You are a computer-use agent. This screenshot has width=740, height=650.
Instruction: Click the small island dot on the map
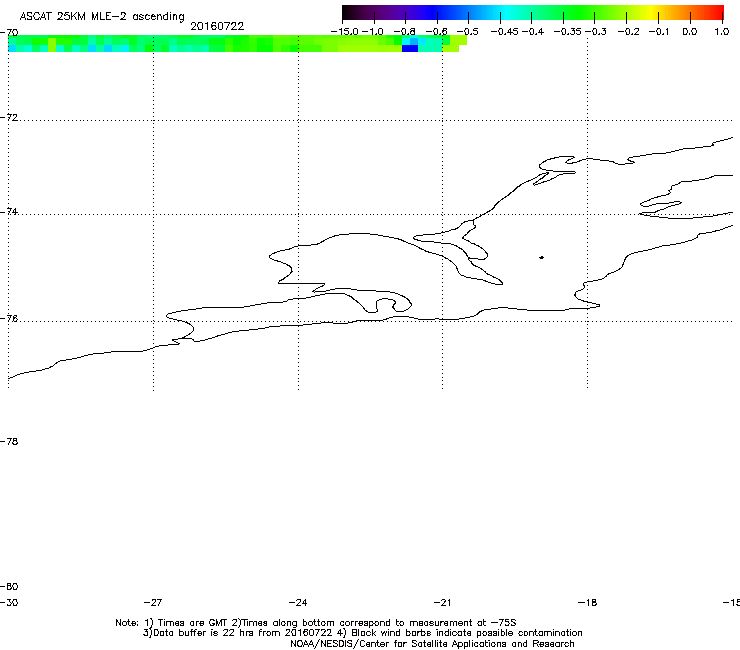click(x=541, y=257)
